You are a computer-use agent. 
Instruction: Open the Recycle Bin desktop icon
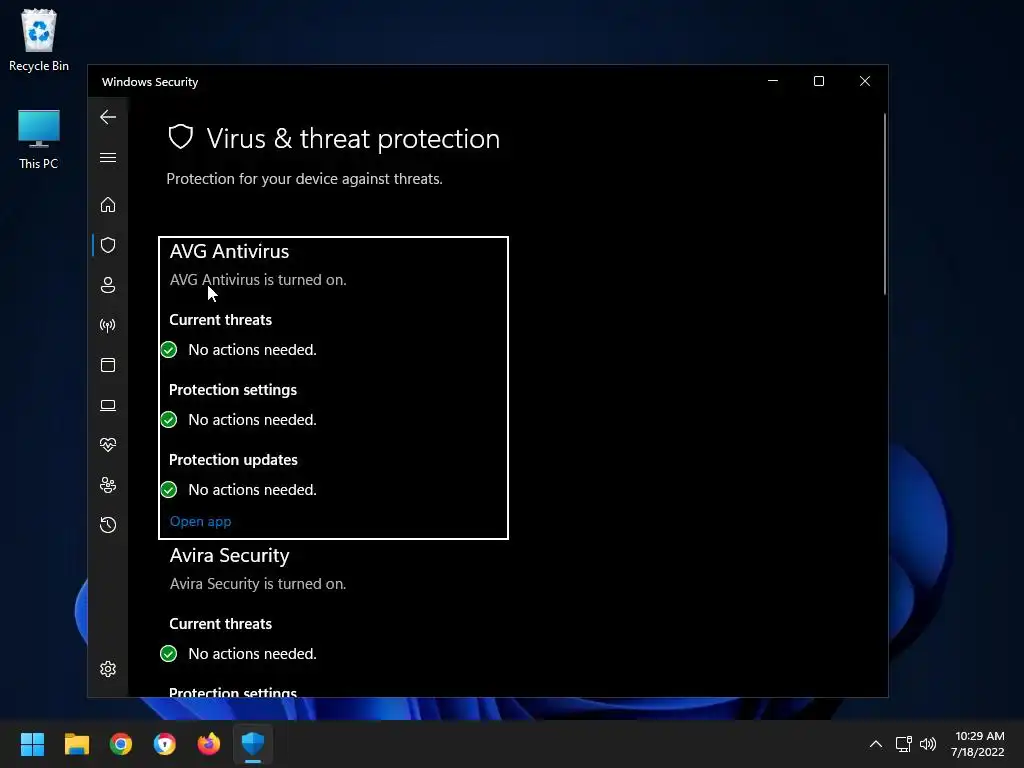(39, 40)
